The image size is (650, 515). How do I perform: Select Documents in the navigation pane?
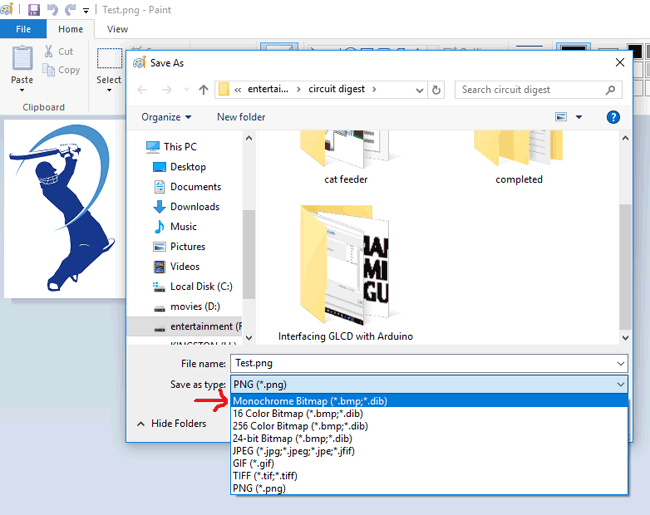click(x=187, y=187)
